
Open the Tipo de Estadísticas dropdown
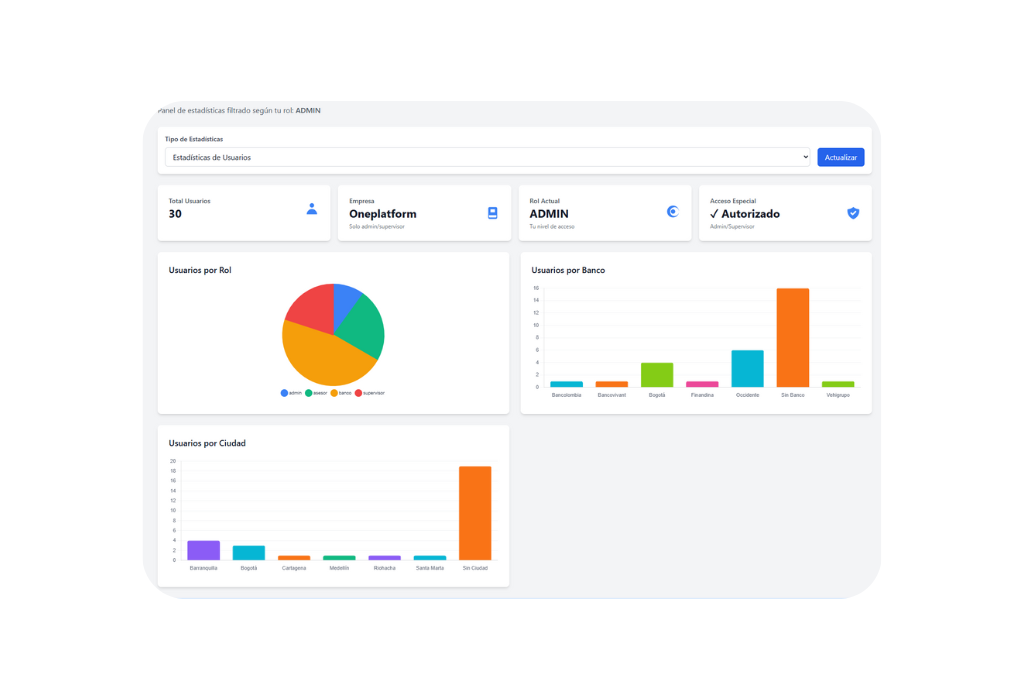pyautogui.click(x=487, y=157)
